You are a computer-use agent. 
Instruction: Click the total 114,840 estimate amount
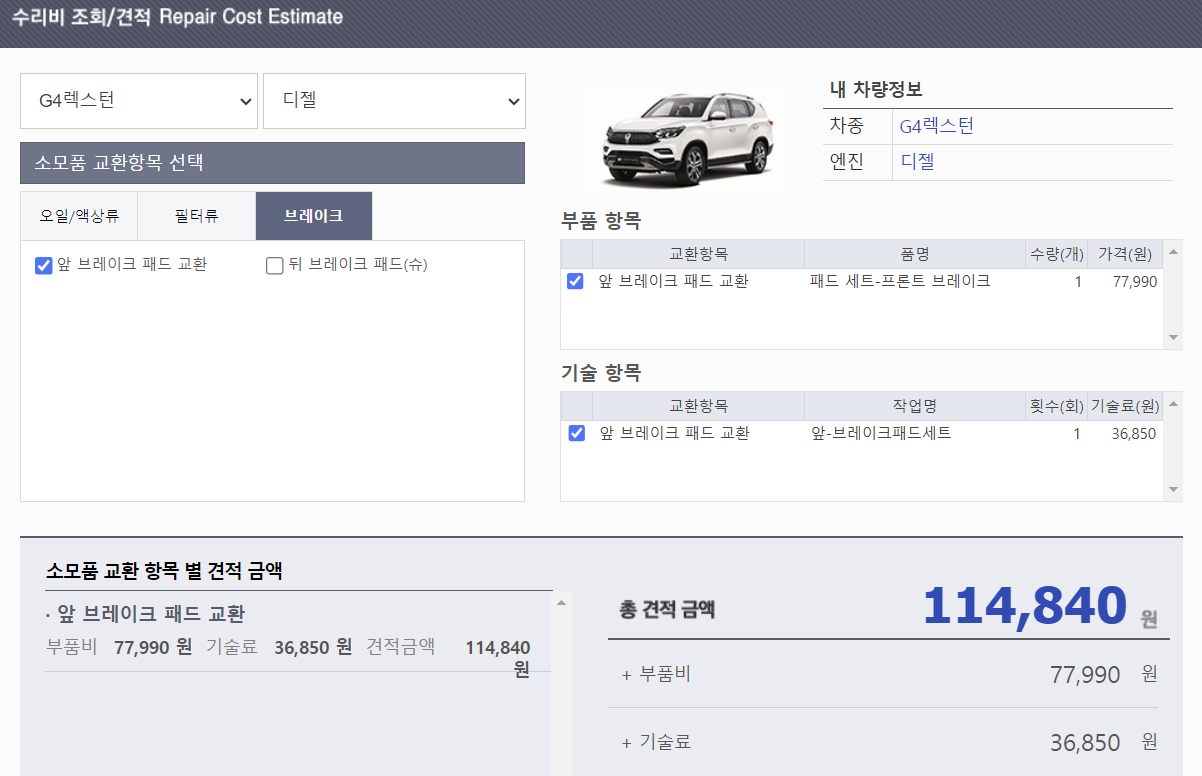point(1025,606)
